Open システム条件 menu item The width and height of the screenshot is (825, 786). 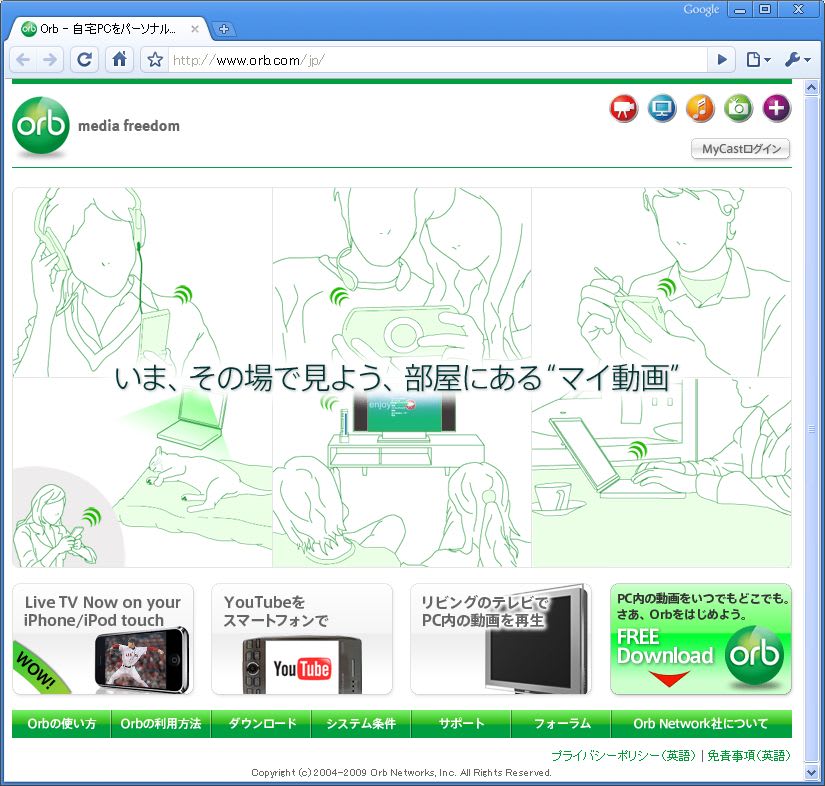(x=361, y=723)
